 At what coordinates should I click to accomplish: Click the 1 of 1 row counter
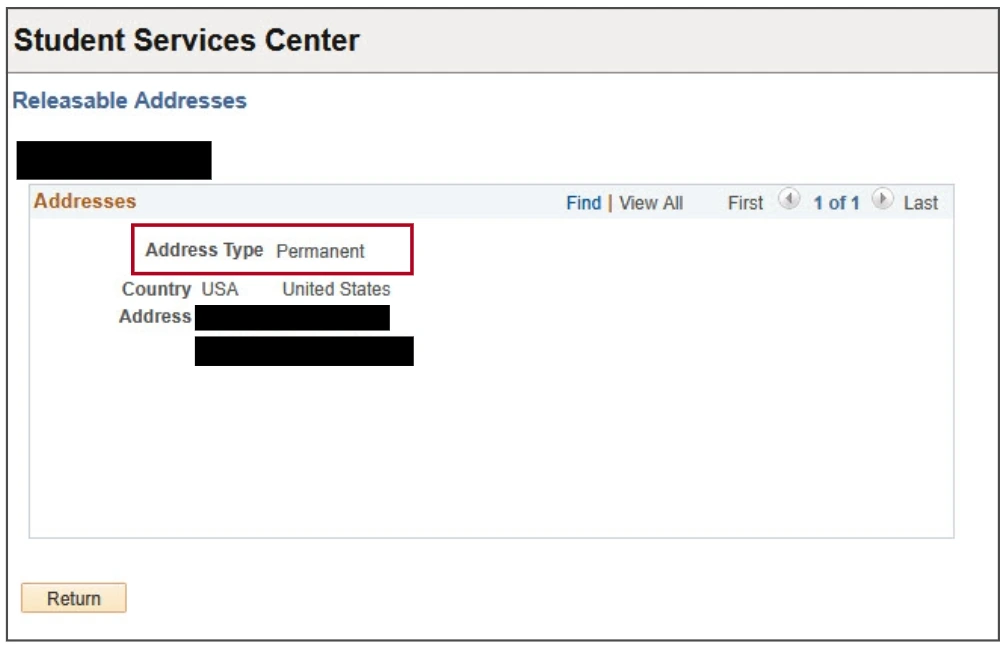tap(836, 203)
